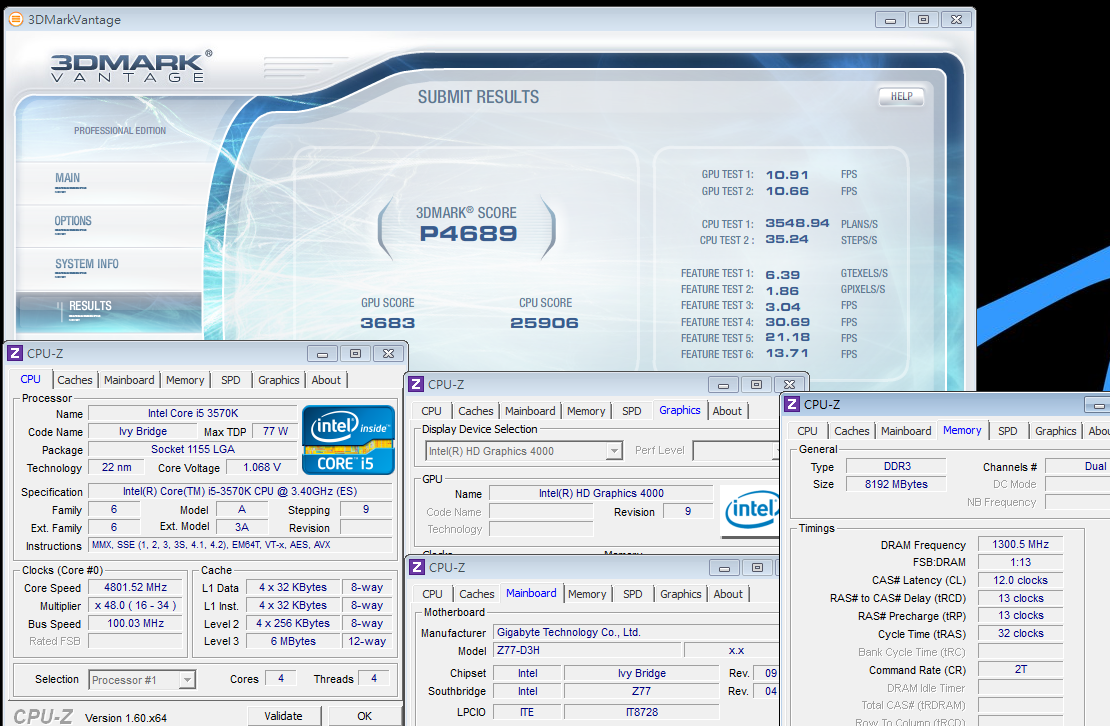Viewport: 1110px width, 726px height.
Task: Select SPD tab in Mainboard window
Action: pyautogui.click(x=633, y=594)
